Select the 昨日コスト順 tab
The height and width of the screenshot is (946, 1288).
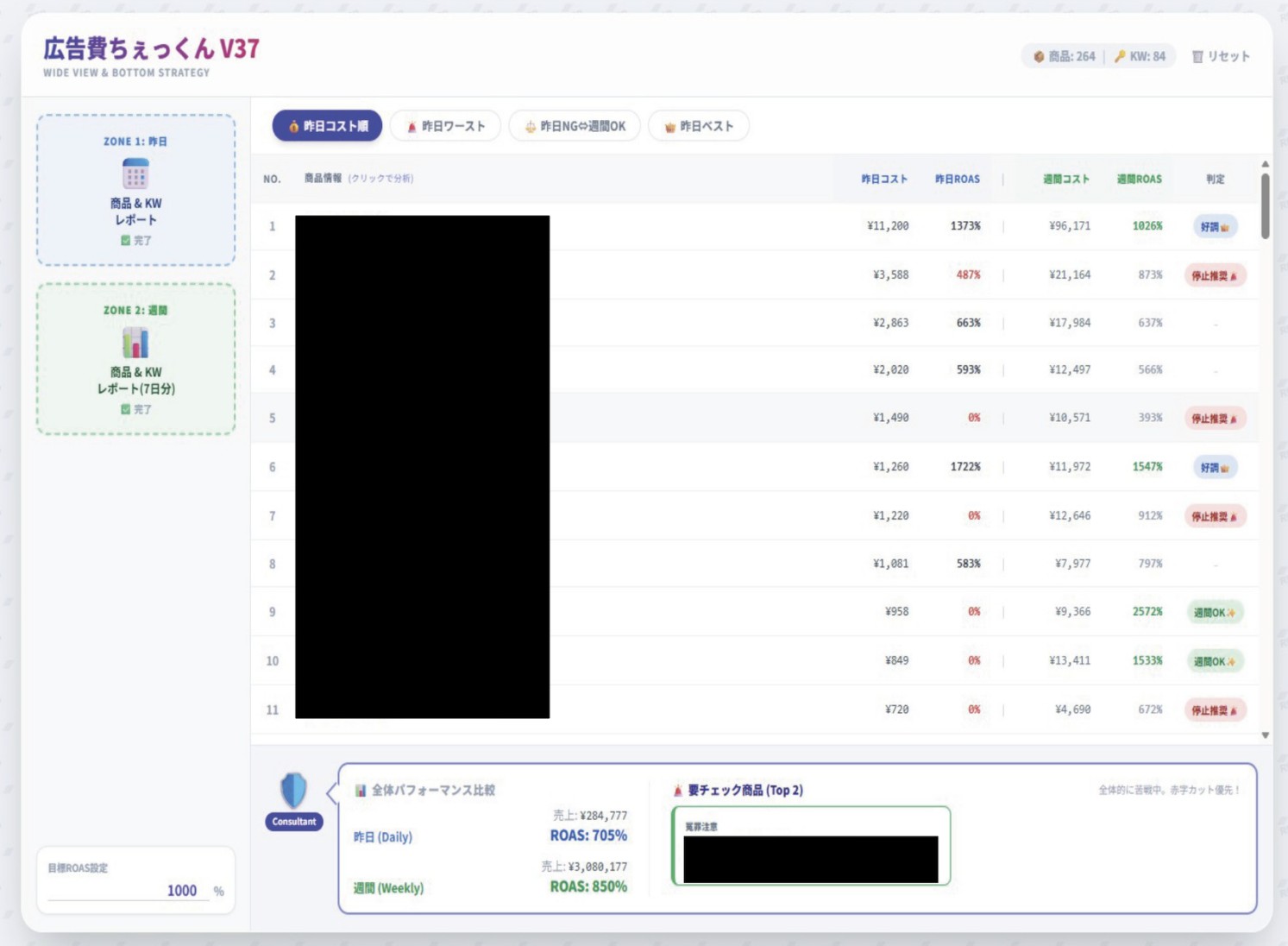pos(327,126)
